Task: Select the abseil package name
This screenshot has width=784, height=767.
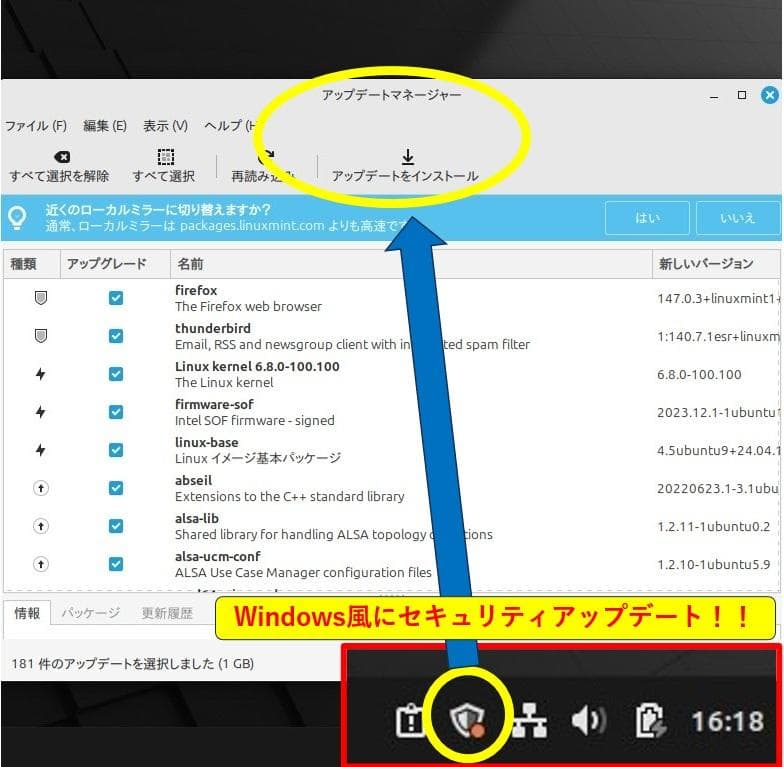Action: tap(194, 480)
